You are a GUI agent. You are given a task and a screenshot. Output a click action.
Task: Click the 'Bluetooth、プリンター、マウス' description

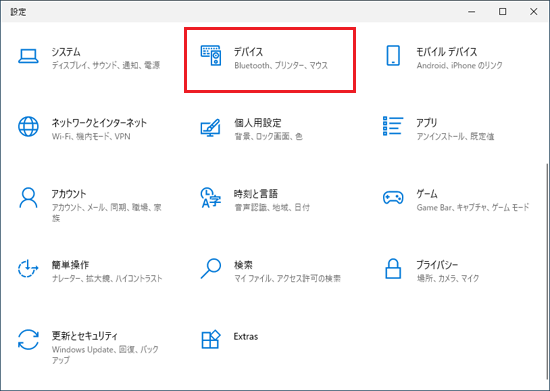click(x=281, y=66)
